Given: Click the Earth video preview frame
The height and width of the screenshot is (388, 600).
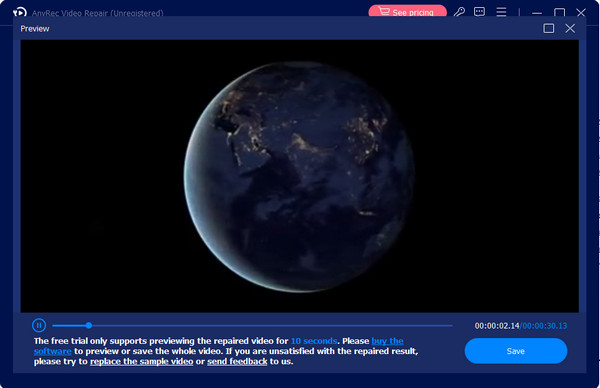Looking at the screenshot, I should coord(300,176).
